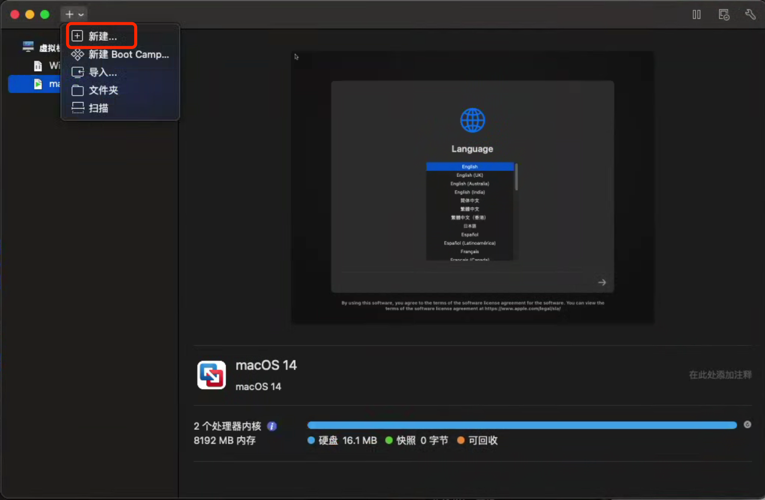
Task: Click the yellow minimize window button
Action: point(30,15)
